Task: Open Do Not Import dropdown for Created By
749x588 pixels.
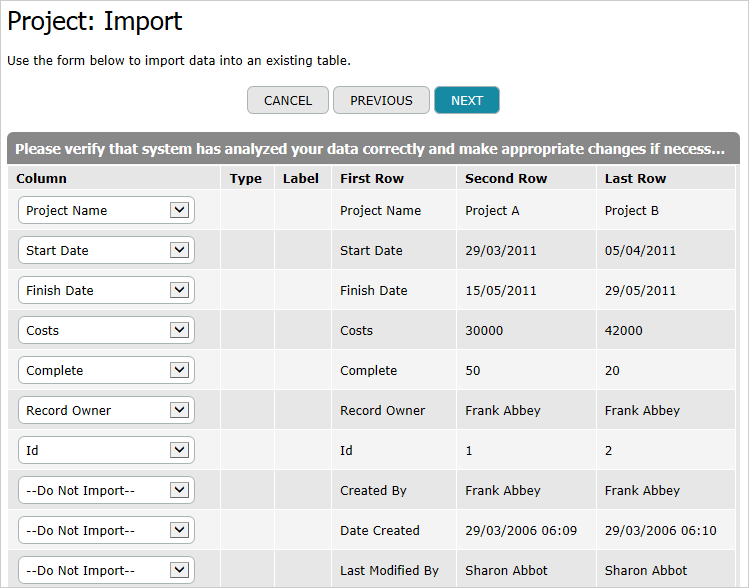Action: [x=106, y=490]
